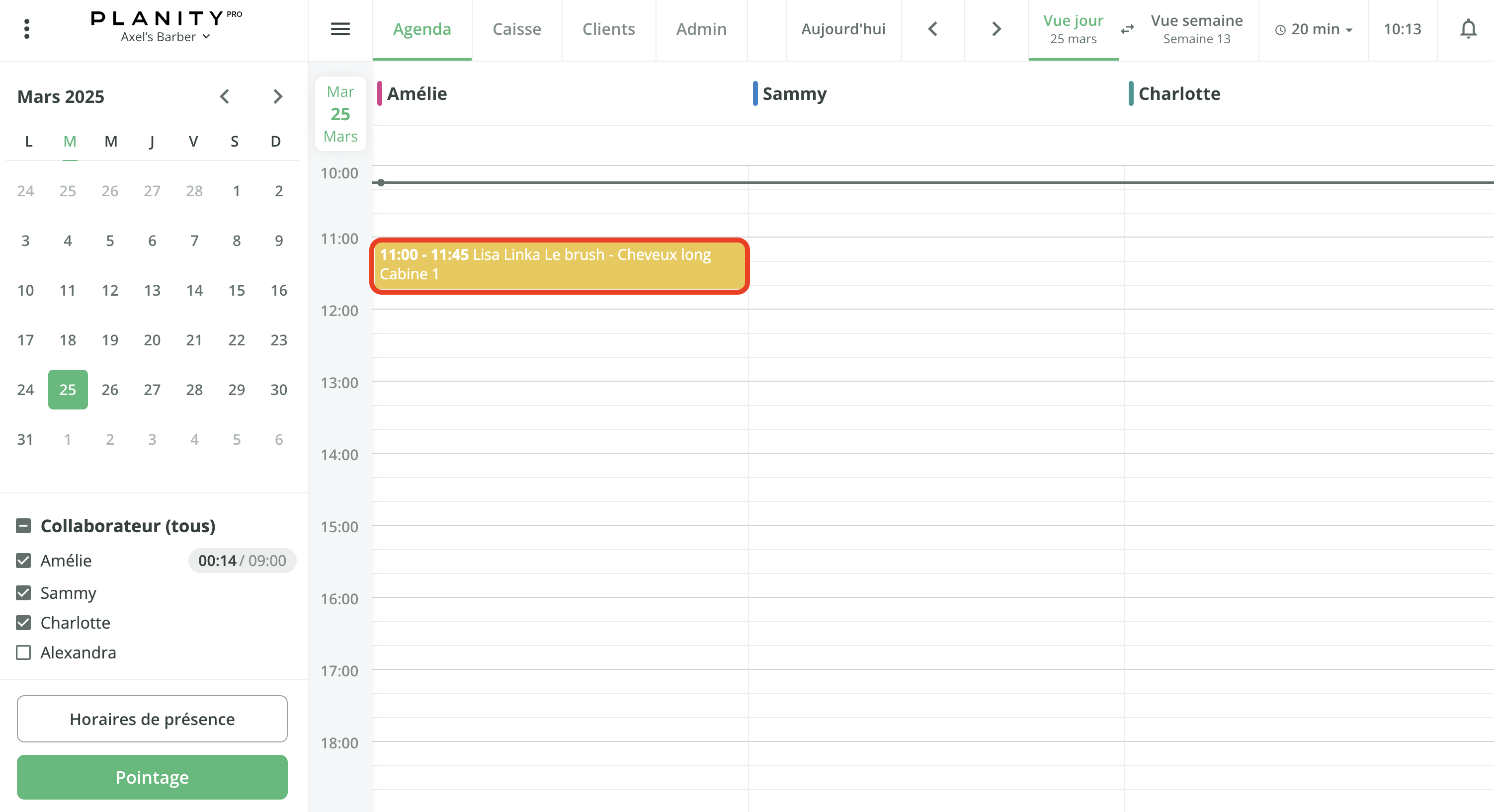
Task: Open the three-dot options menu
Action: pos(26,28)
